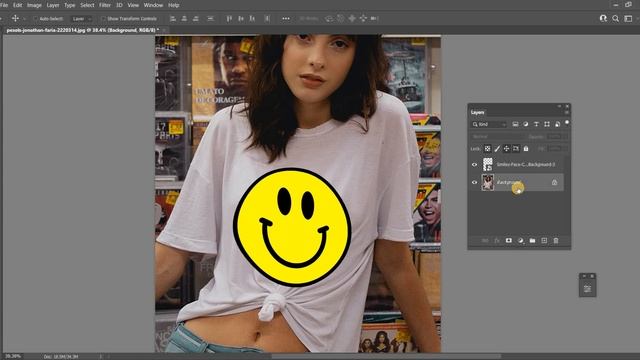The height and width of the screenshot is (360, 640).
Task: Click the Background layer lock icon
Action: pyautogui.click(x=554, y=182)
